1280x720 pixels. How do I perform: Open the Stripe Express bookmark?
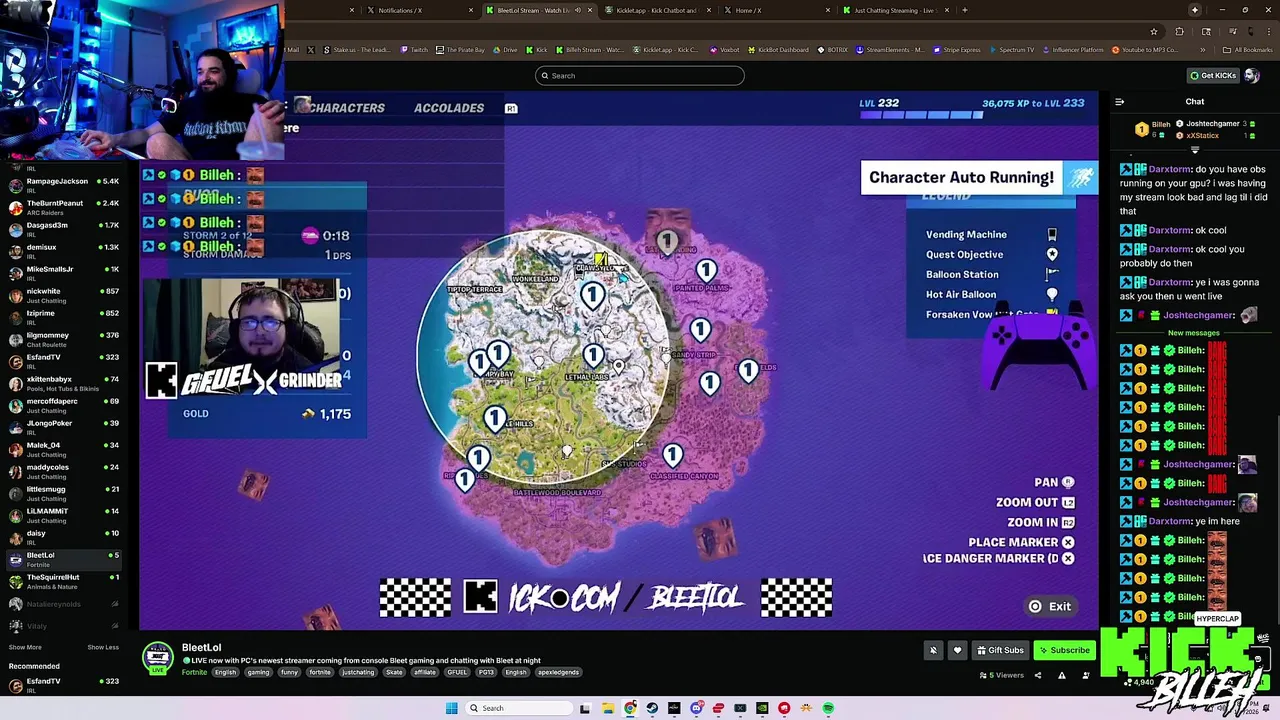957,50
